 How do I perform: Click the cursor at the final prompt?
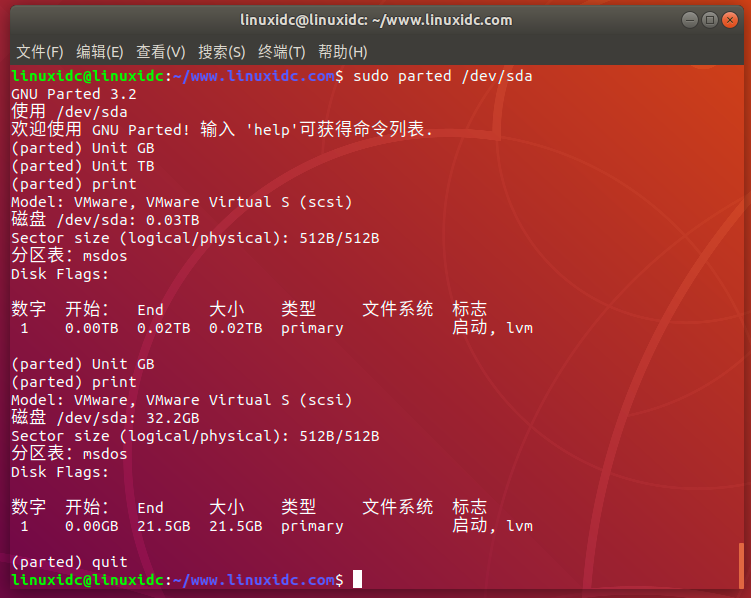[x=357, y=579]
